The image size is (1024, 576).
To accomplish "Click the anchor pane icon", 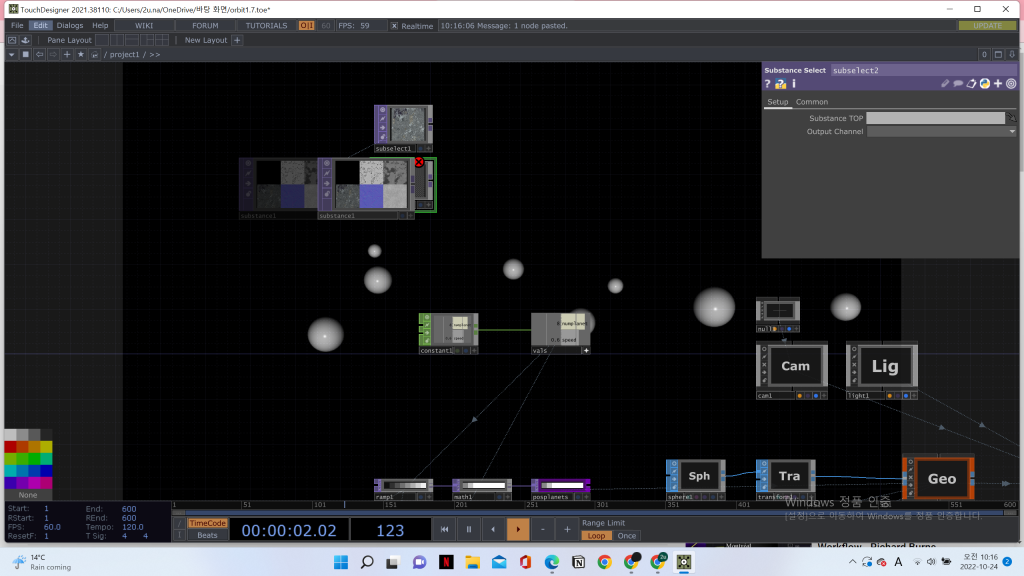I will point(25,40).
